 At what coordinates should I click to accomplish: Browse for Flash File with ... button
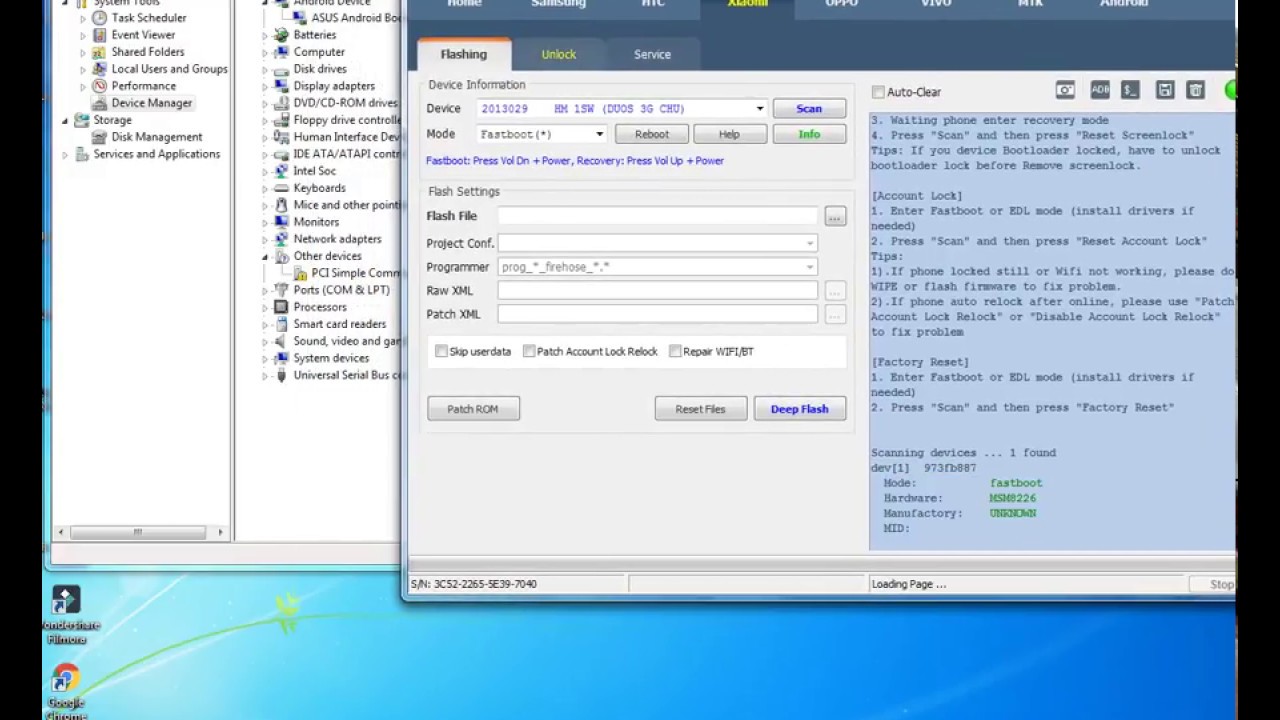tap(835, 216)
